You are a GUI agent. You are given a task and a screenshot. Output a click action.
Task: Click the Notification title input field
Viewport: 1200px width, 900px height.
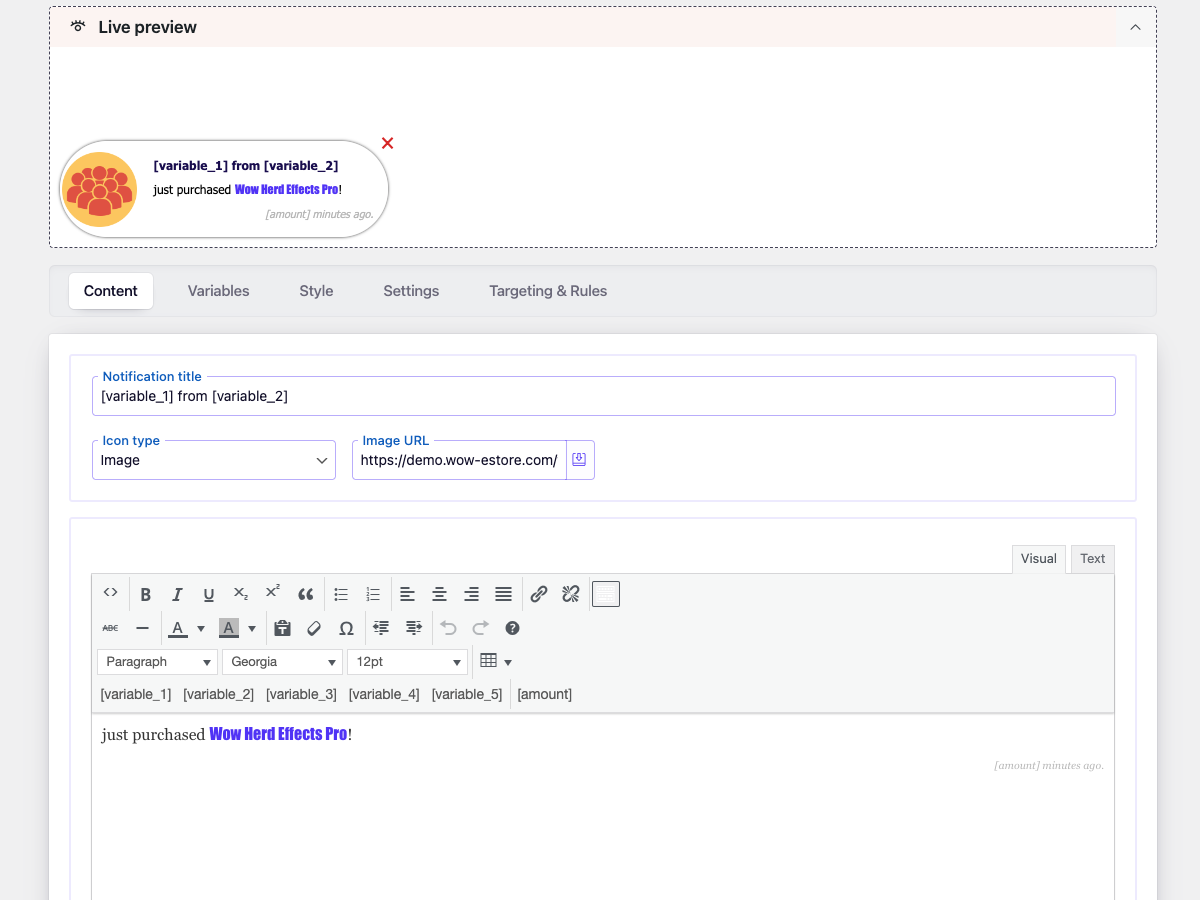tap(603, 397)
